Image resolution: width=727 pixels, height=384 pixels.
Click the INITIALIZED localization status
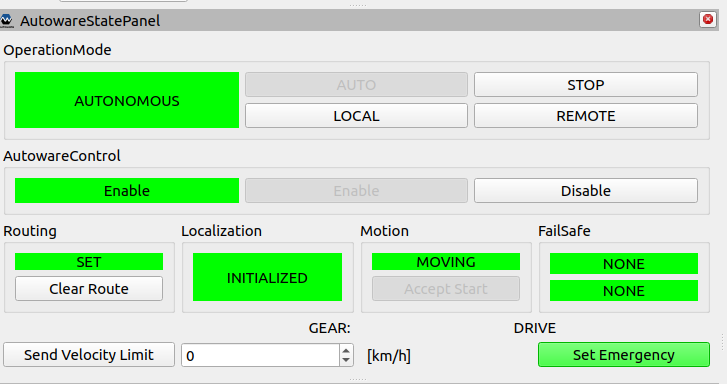(x=268, y=277)
